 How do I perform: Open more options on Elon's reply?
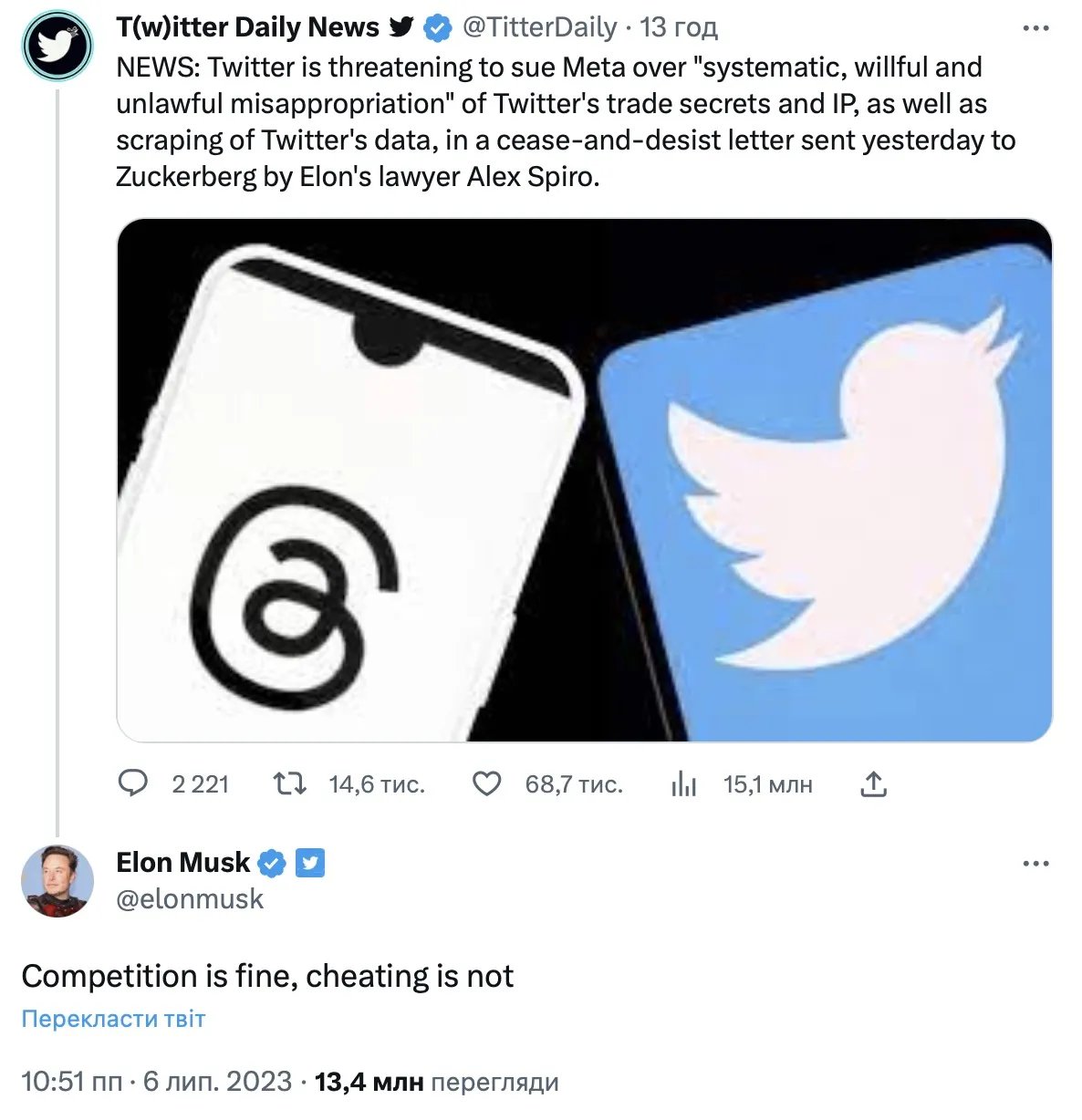pos(1035,863)
